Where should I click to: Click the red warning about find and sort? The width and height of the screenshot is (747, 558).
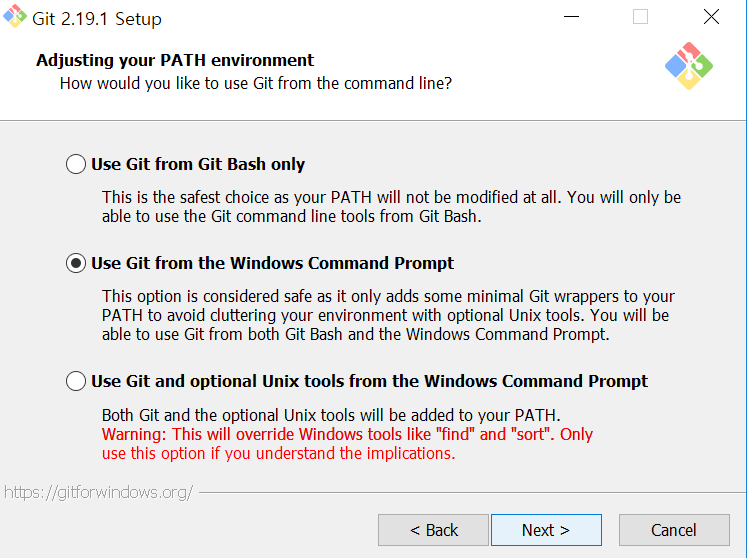(x=347, y=444)
